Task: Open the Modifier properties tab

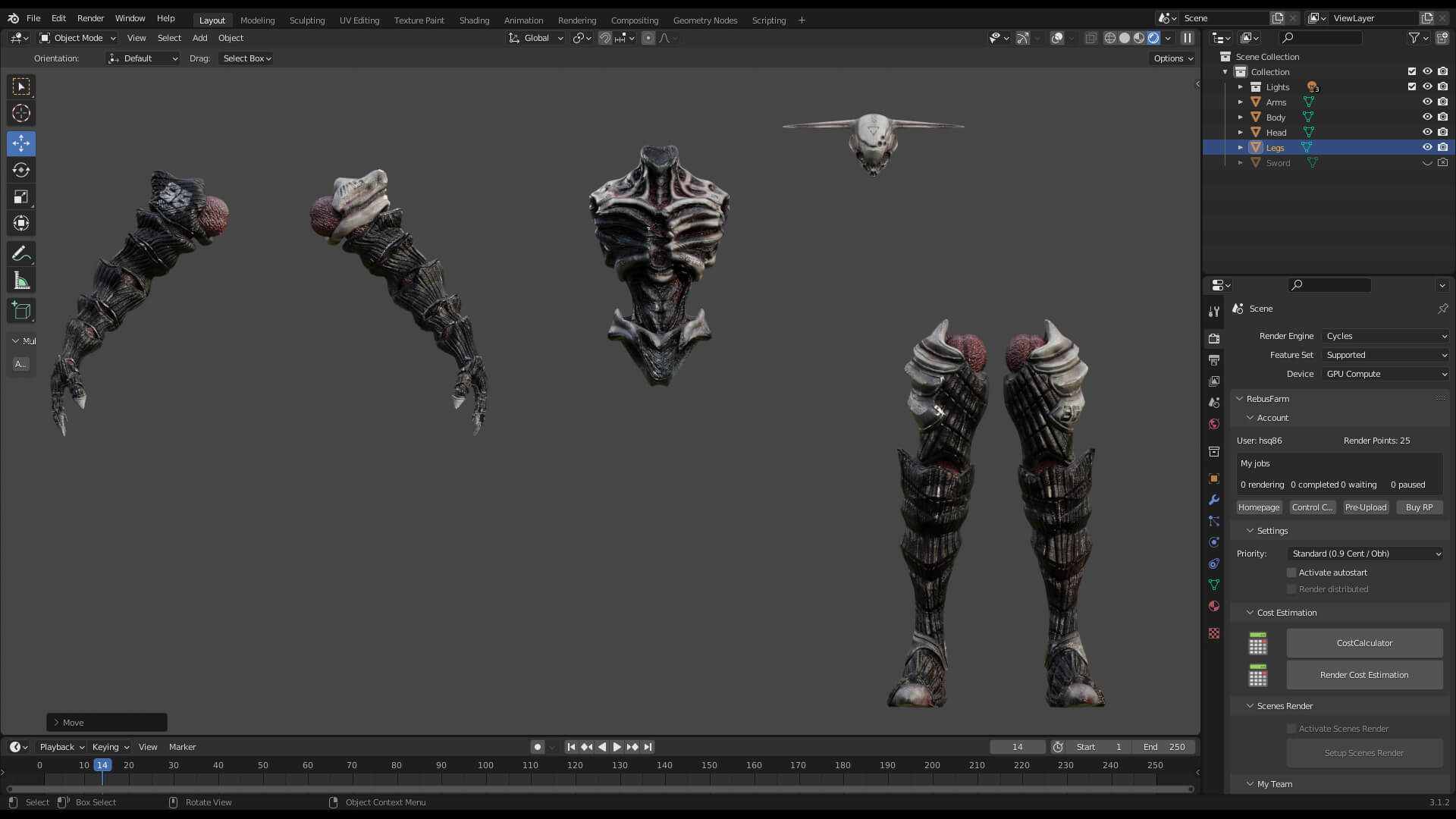Action: pyautogui.click(x=1214, y=500)
